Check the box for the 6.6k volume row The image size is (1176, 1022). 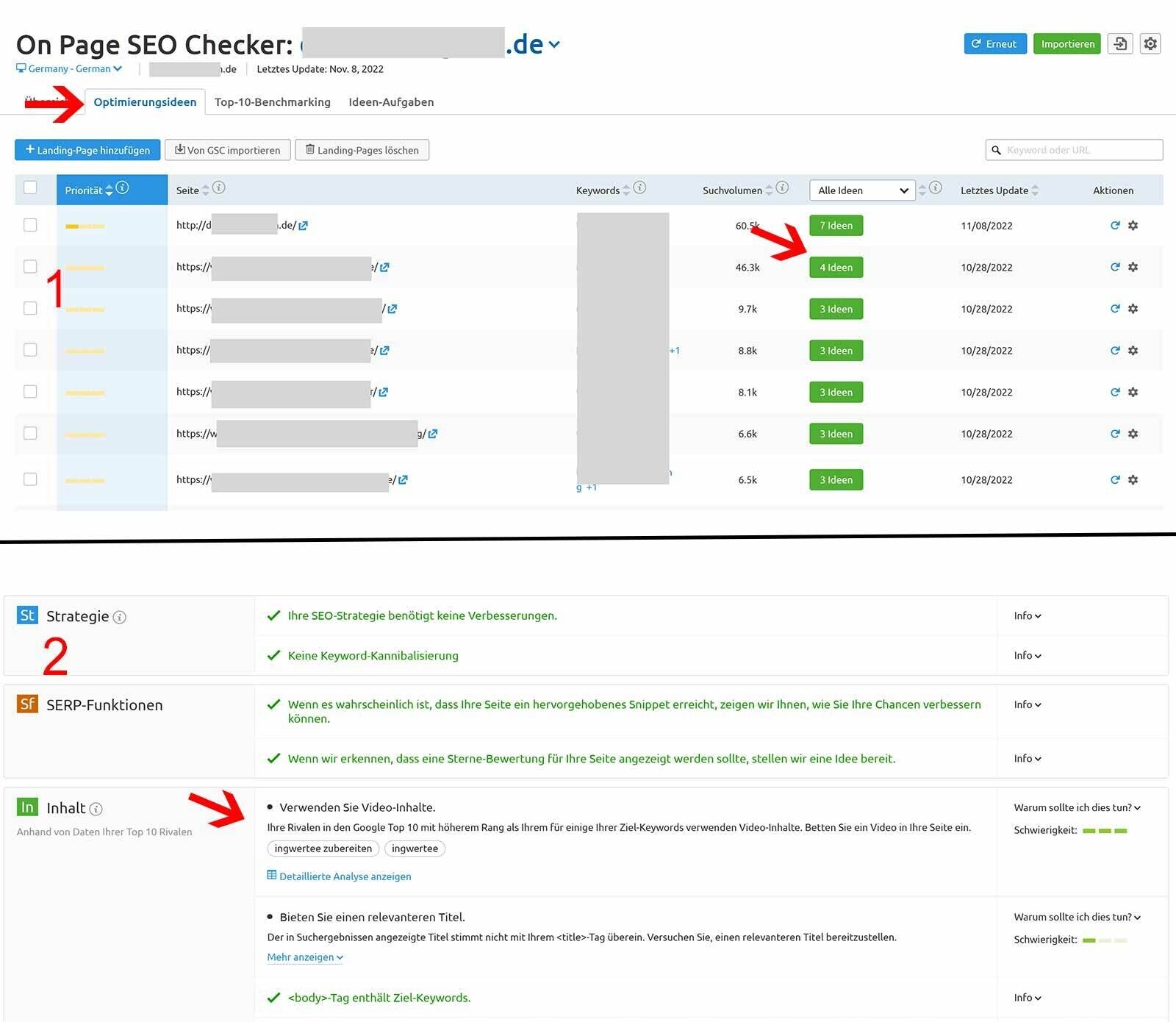tap(30, 433)
